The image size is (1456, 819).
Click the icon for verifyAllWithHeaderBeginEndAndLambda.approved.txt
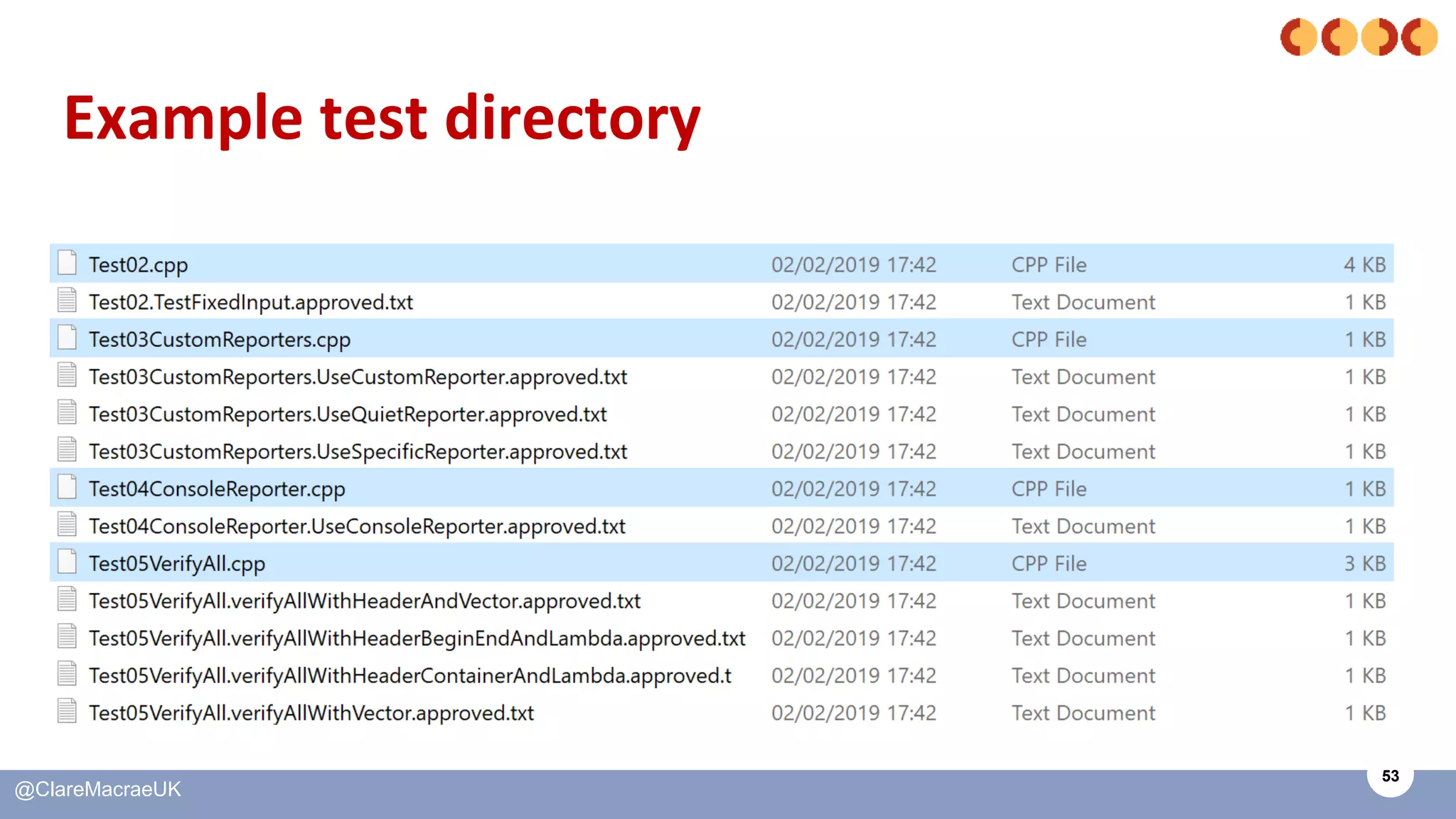67,636
